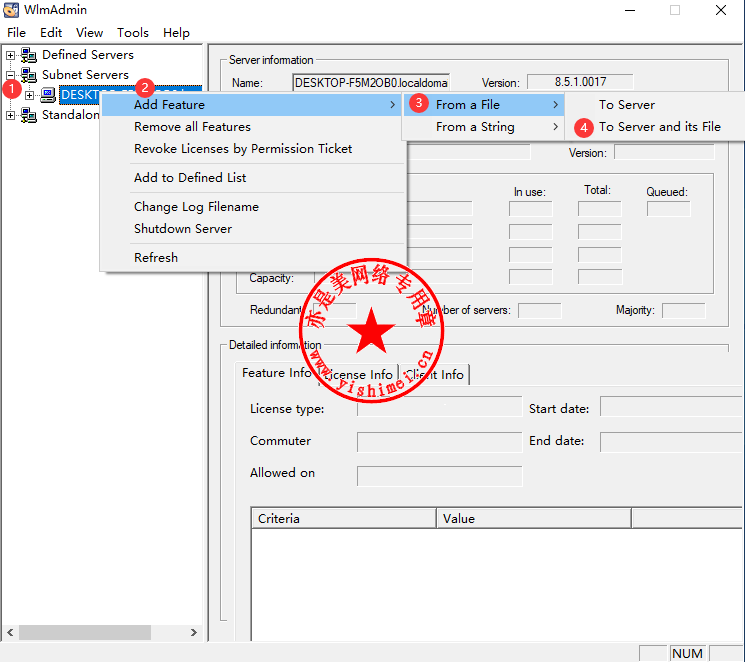Click the Majority field
745x662 pixels.
684,310
